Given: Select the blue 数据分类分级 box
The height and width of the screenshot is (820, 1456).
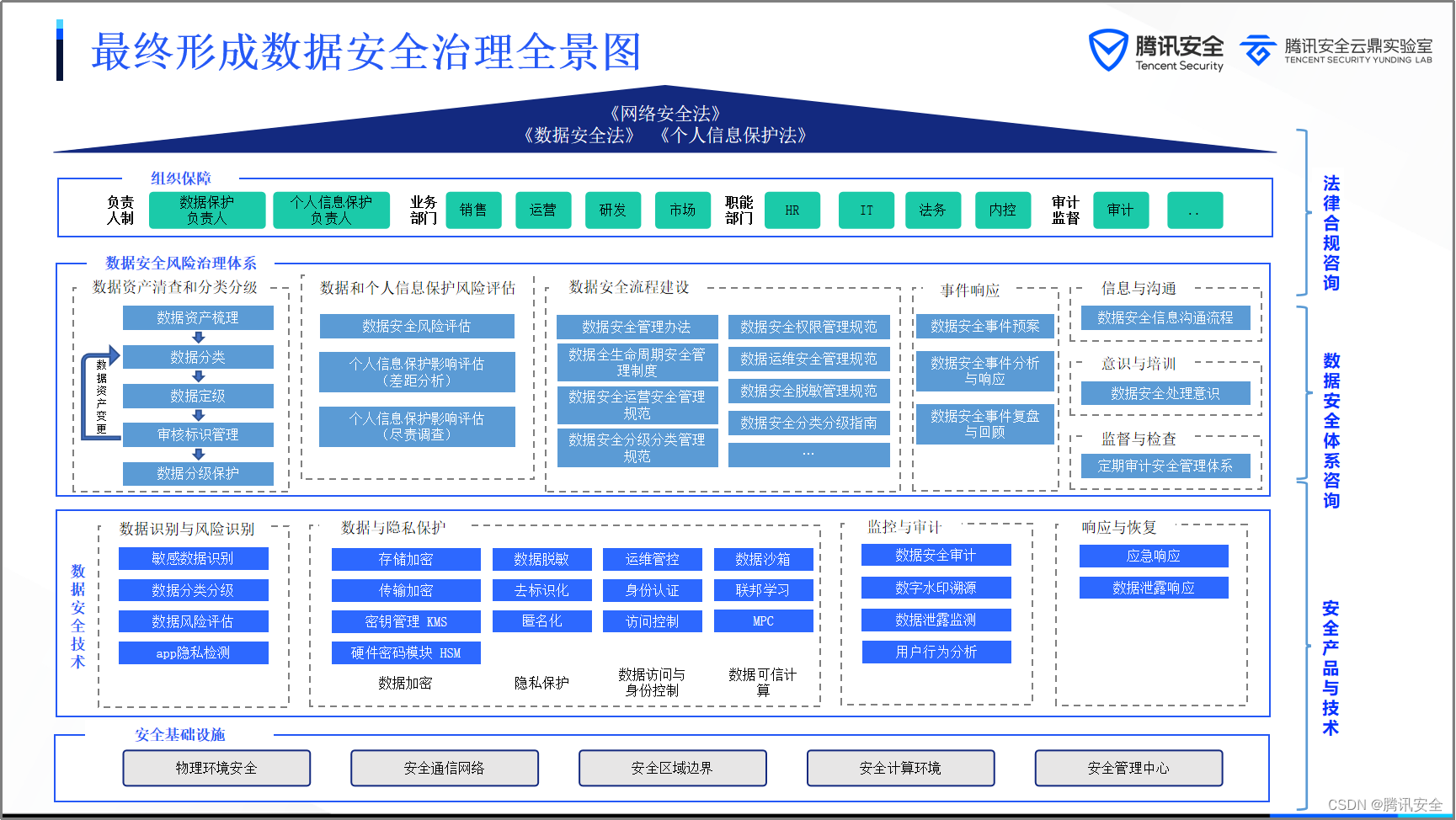Looking at the screenshot, I should (194, 590).
